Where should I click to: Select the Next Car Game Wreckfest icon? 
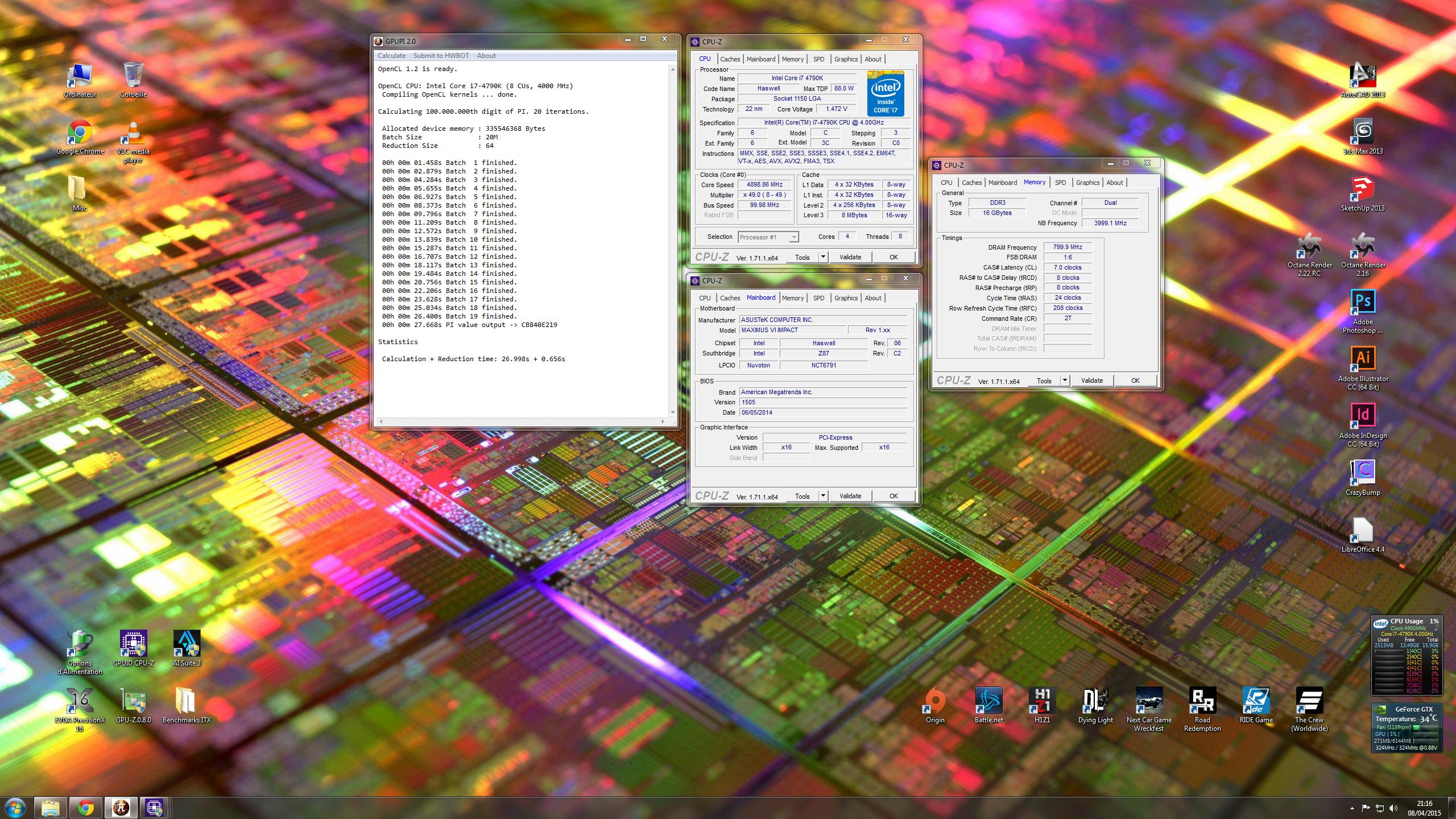click(x=1149, y=710)
